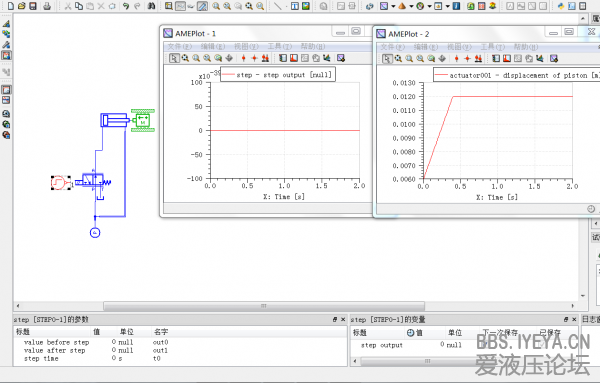Click the Print icon in main toolbar

47,6
